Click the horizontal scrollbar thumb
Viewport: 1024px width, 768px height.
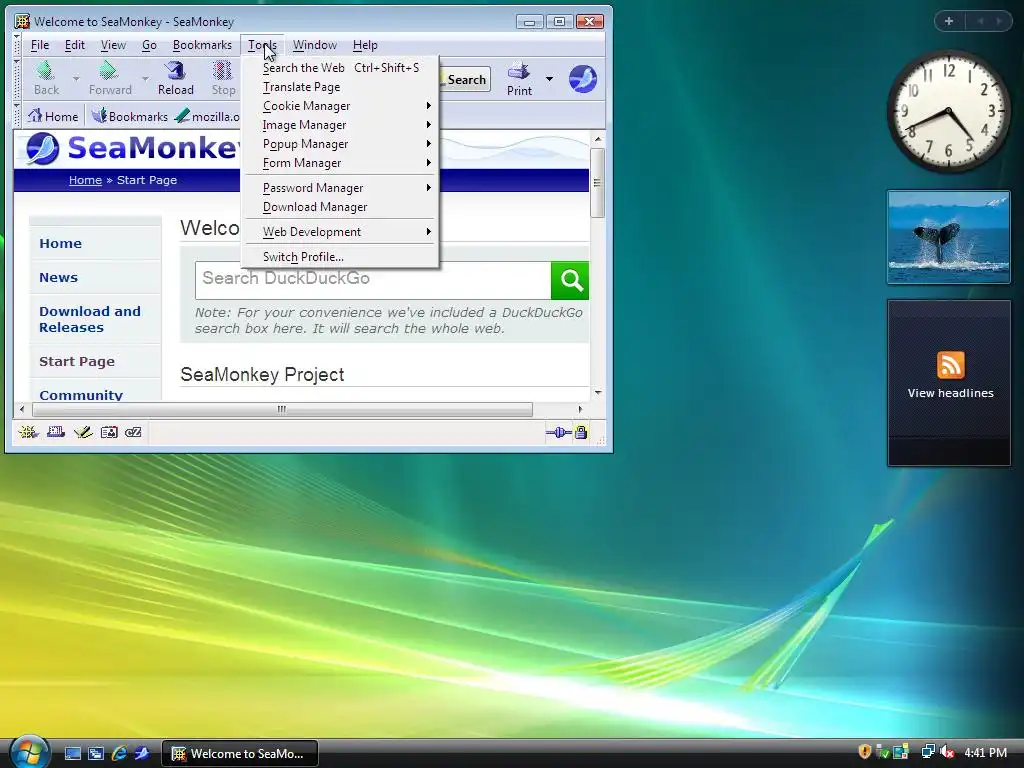282,409
